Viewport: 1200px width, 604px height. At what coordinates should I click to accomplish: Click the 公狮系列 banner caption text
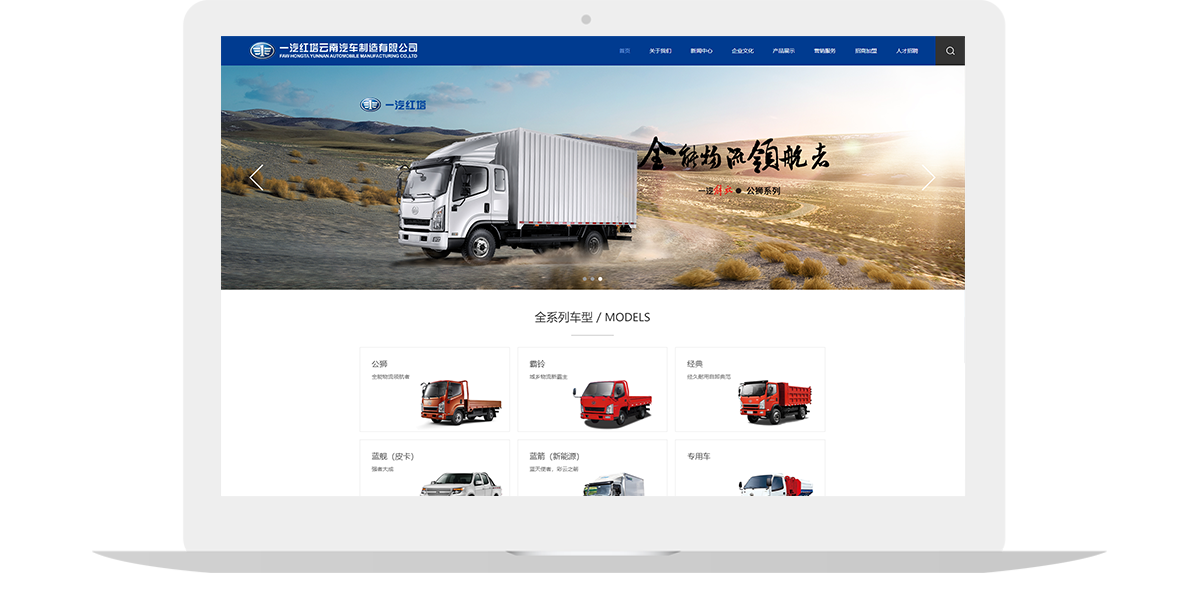point(763,190)
